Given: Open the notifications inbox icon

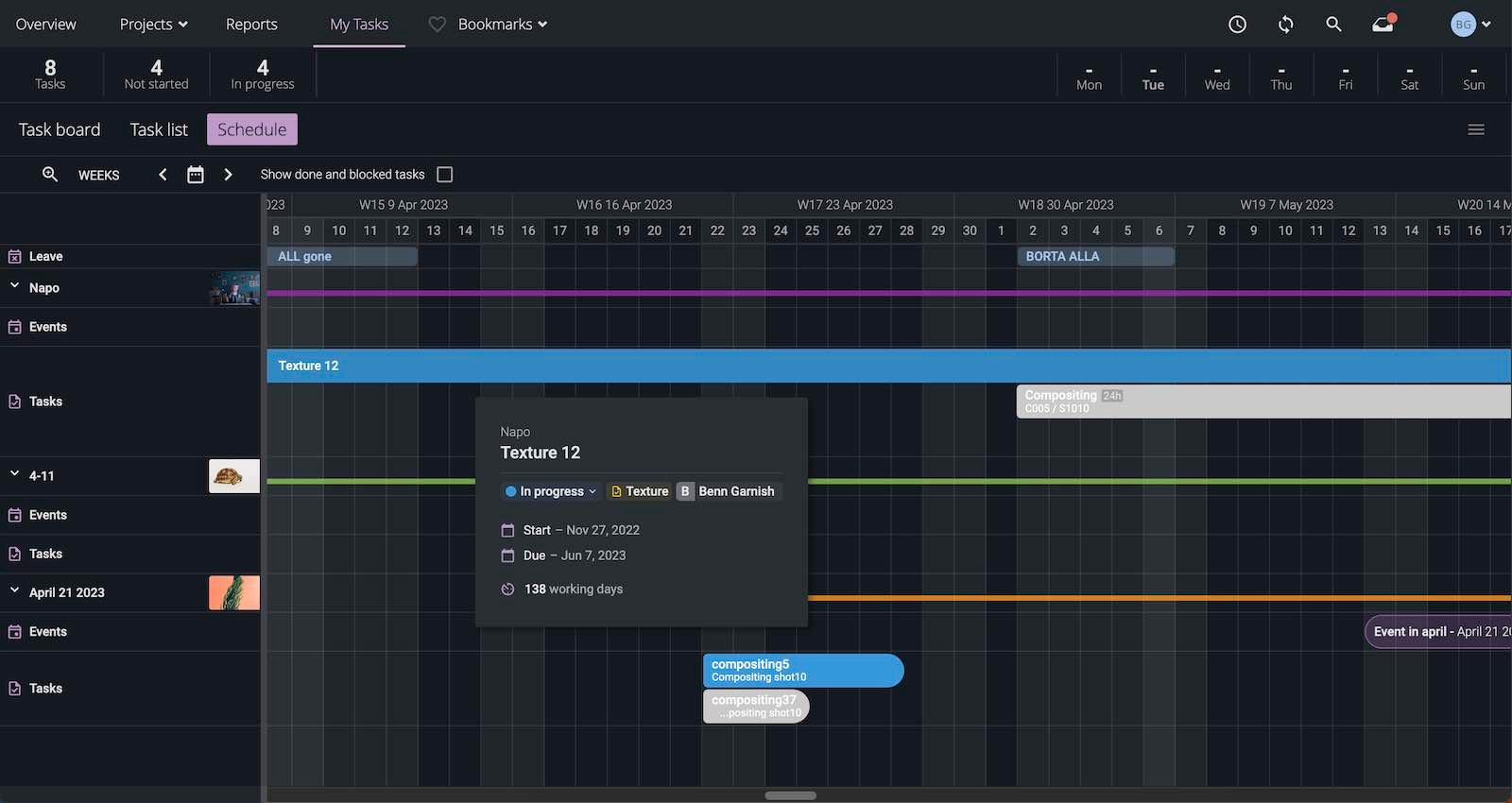Looking at the screenshot, I should coord(1383,25).
